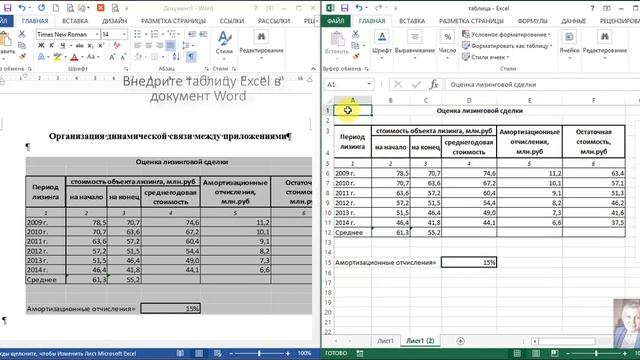
Task: Toggle underline (Ч) formatting in Word
Action: [x=62, y=46]
